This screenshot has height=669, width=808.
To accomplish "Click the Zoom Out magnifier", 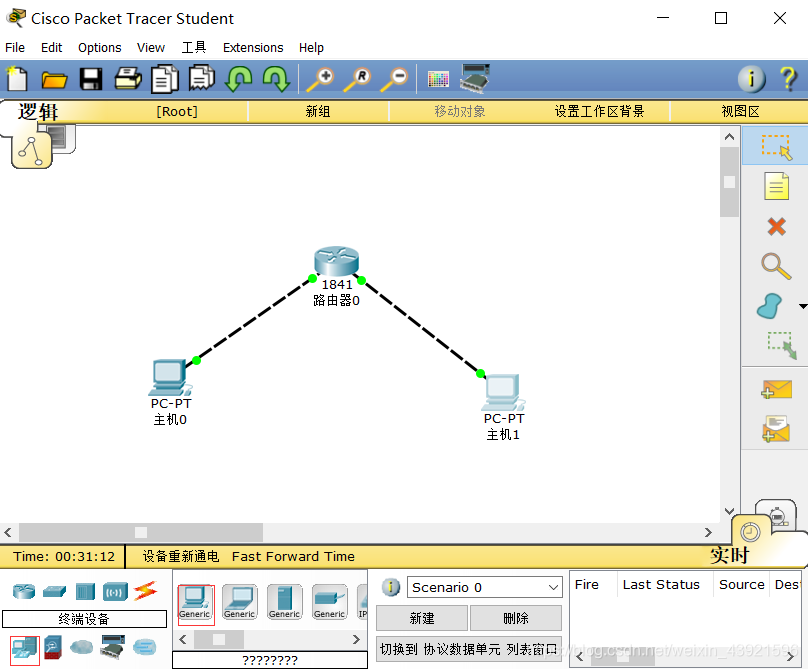I will pyautogui.click(x=394, y=79).
